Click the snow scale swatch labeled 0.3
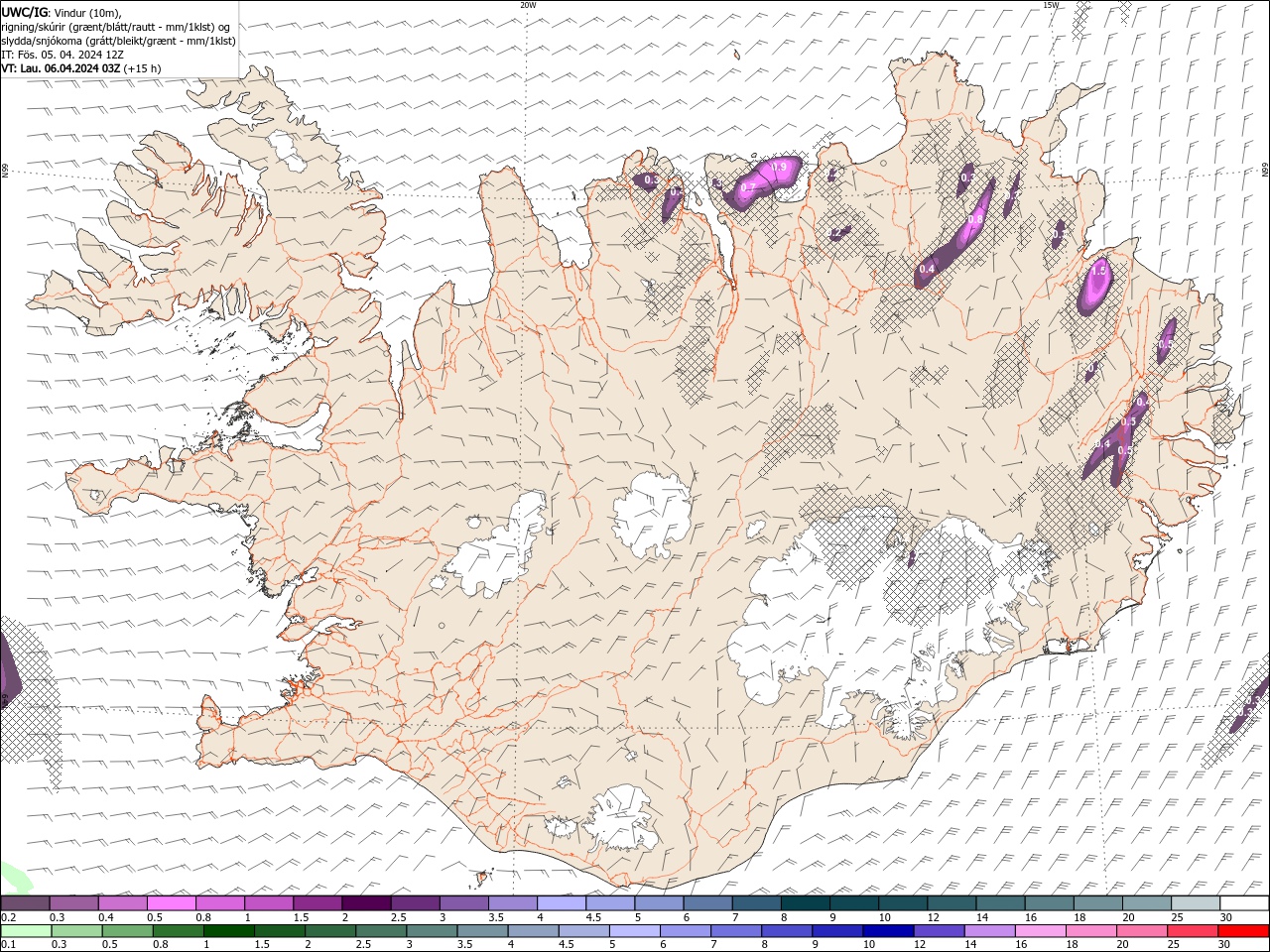Image resolution: width=1270 pixels, height=952 pixels. [x=74, y=903]
